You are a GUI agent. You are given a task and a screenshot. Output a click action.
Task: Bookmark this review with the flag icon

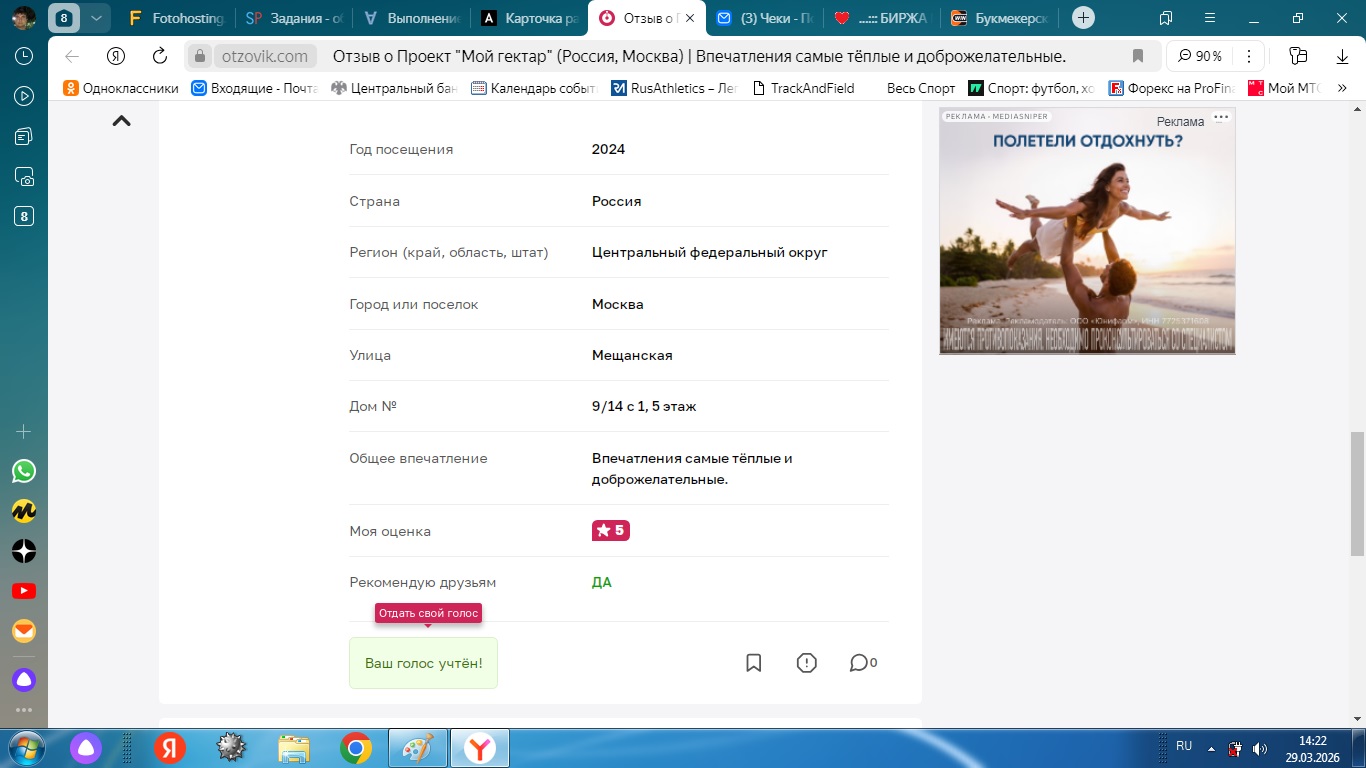tap(754, 663)
